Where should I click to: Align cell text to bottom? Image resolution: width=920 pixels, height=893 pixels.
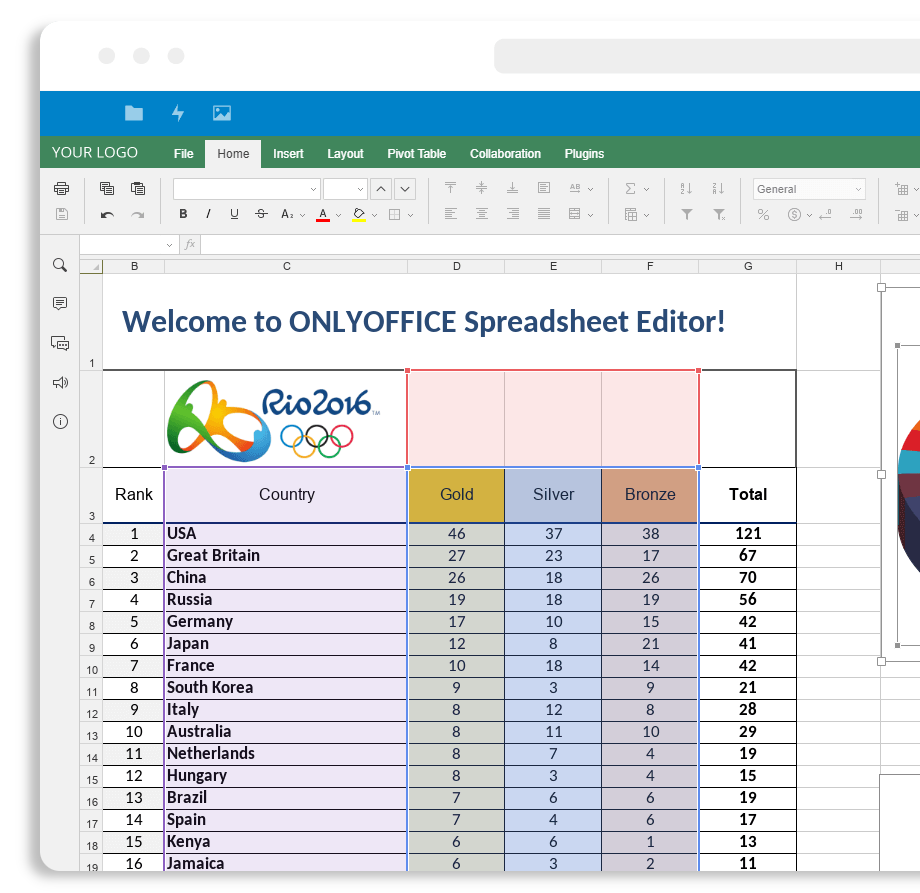click(x=512, y=188)
